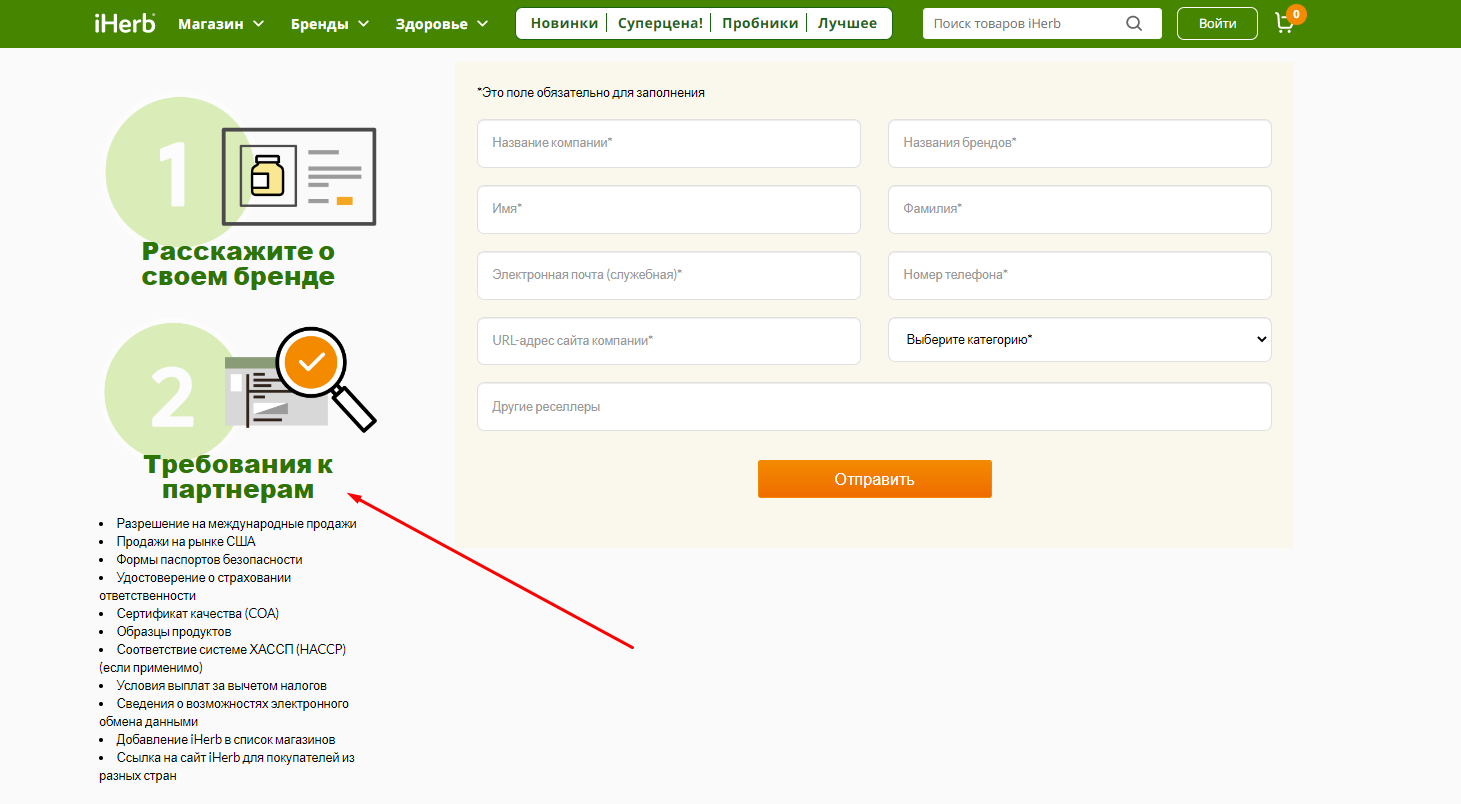
Task: Click the Соответствие системе ХАССП item
Action: 223,658
